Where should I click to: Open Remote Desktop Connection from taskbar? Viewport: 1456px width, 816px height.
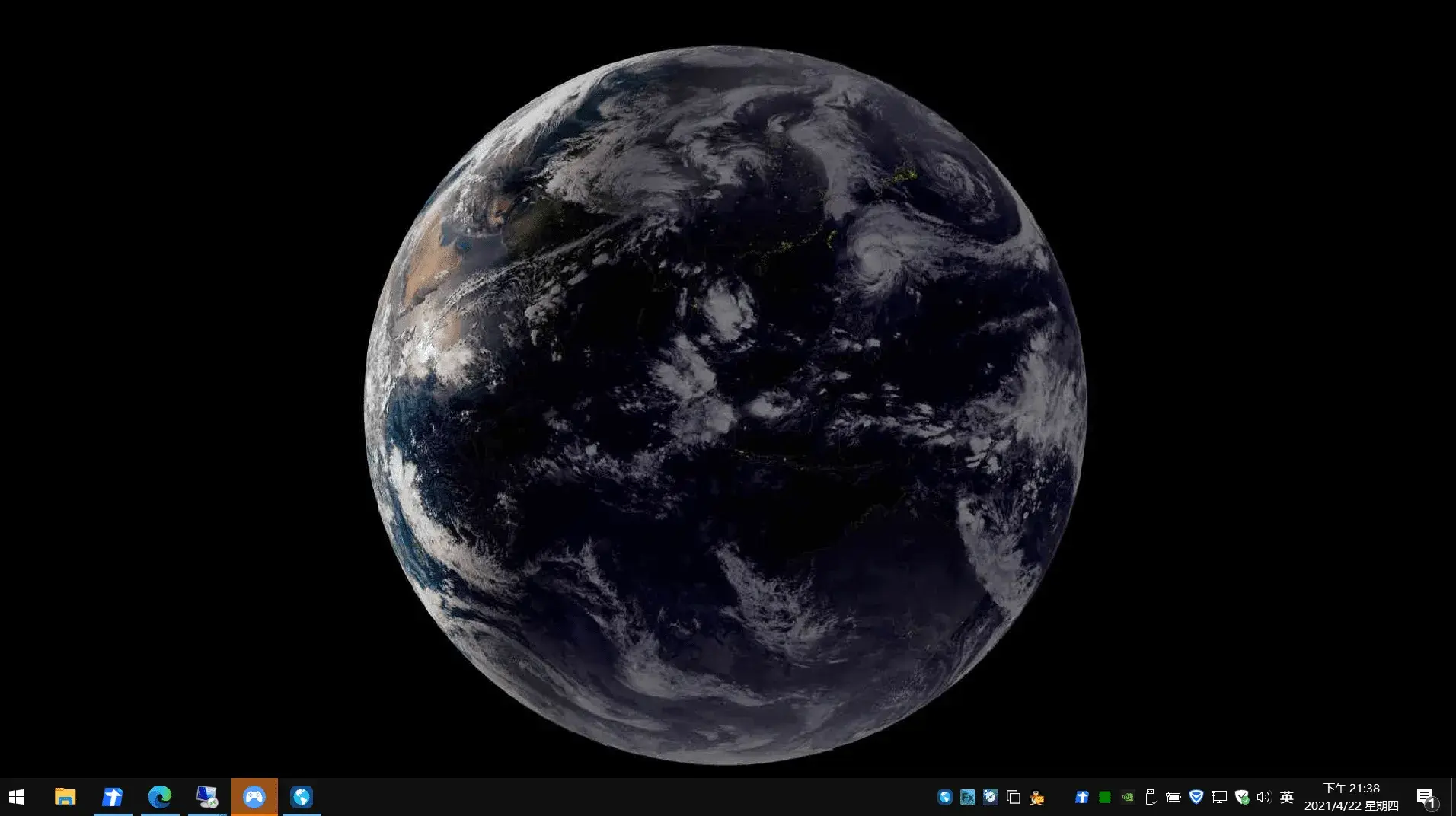click(x=207, y=797)
